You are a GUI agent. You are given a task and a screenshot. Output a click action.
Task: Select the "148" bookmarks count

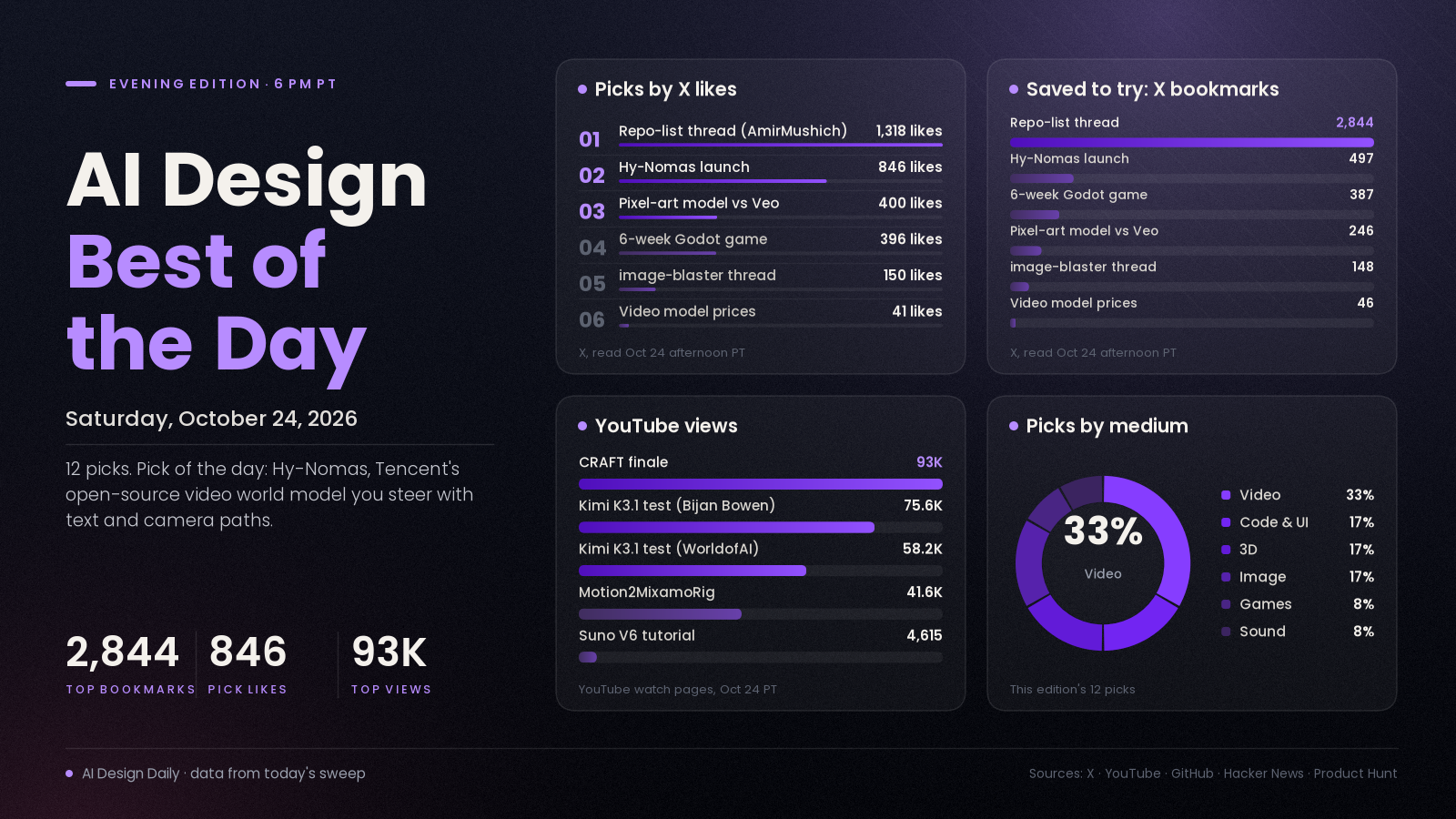pyautogui.click(x=1363, y=267)
